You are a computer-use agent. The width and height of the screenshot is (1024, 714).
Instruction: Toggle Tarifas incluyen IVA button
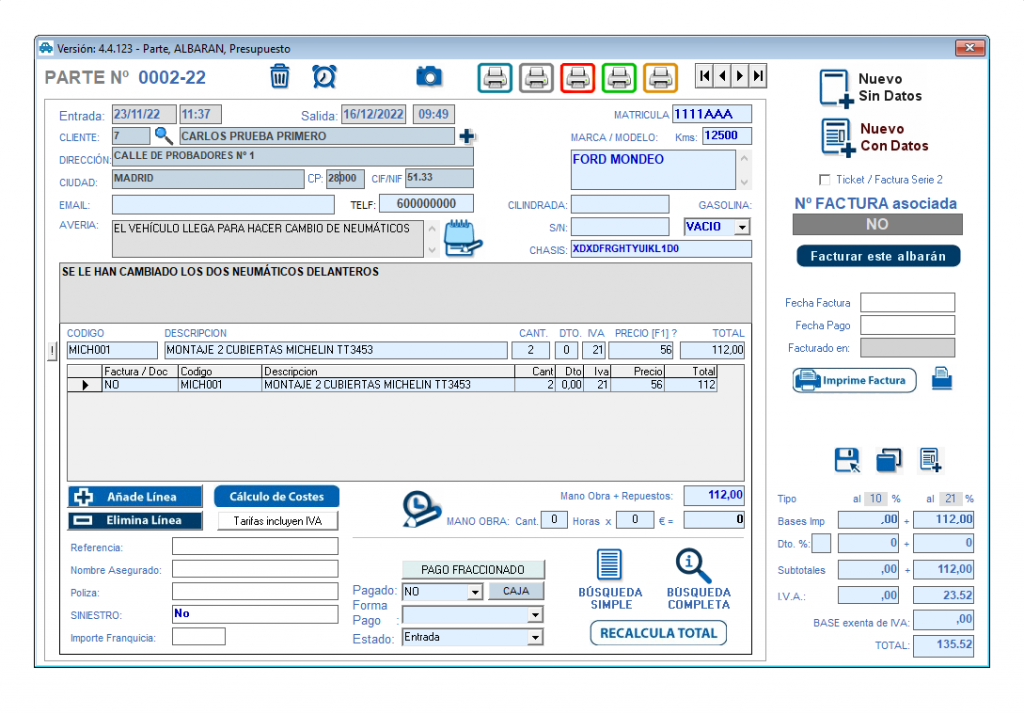(x=277, y=521)
